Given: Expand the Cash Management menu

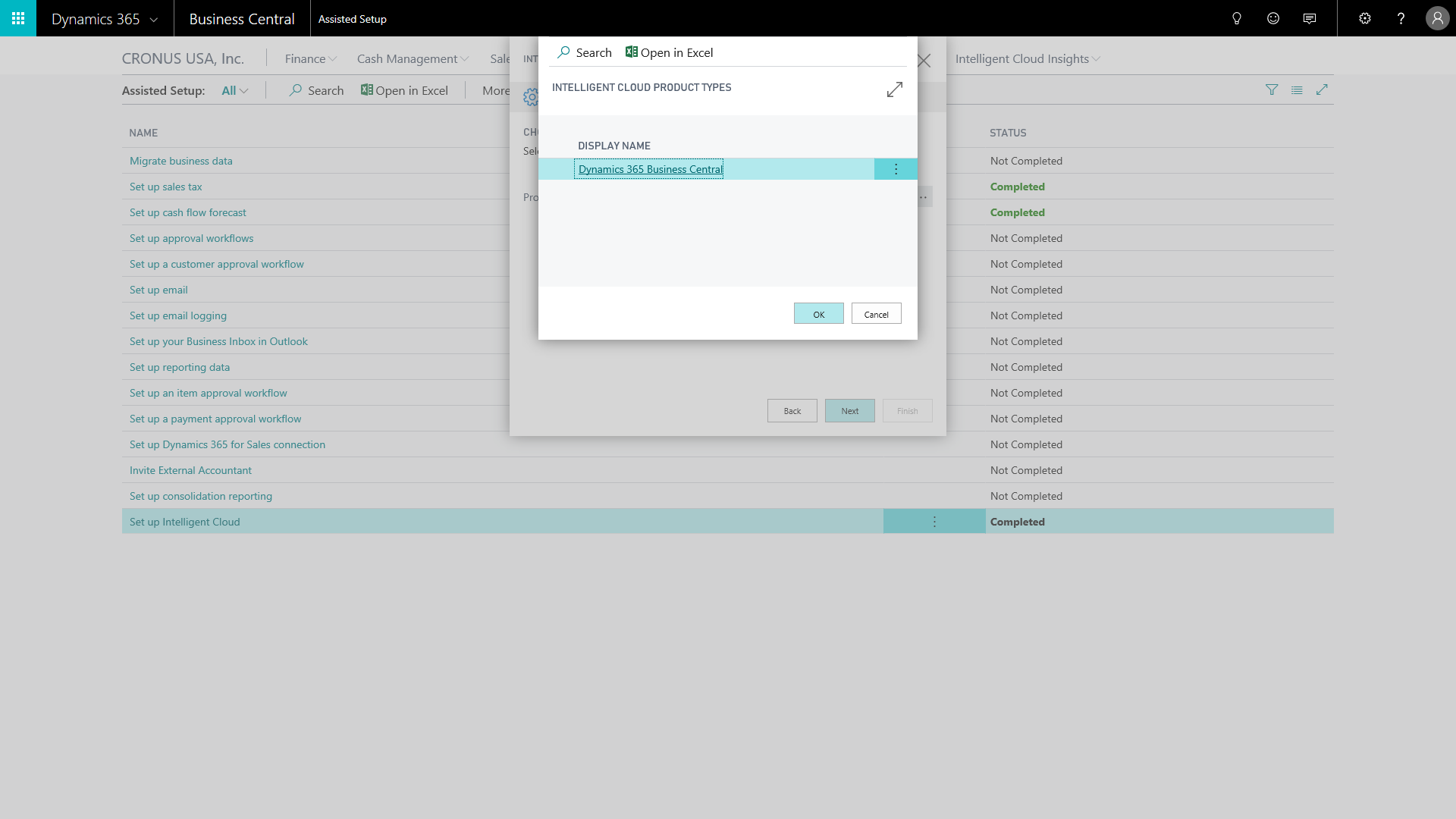Looking at the screenshot, I should [413, 58].
